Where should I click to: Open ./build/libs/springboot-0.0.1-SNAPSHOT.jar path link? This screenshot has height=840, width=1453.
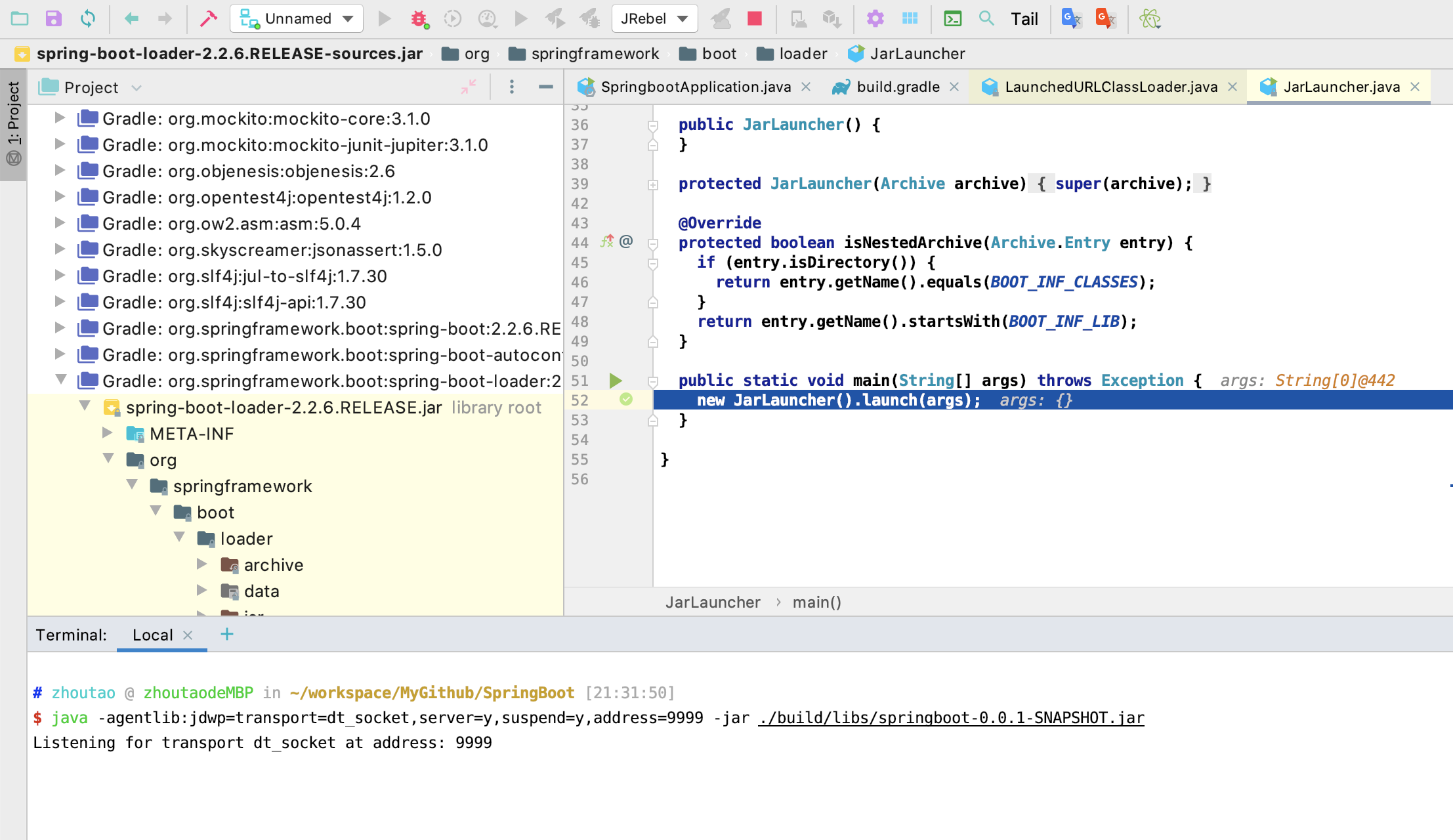(x=951, y=717)
